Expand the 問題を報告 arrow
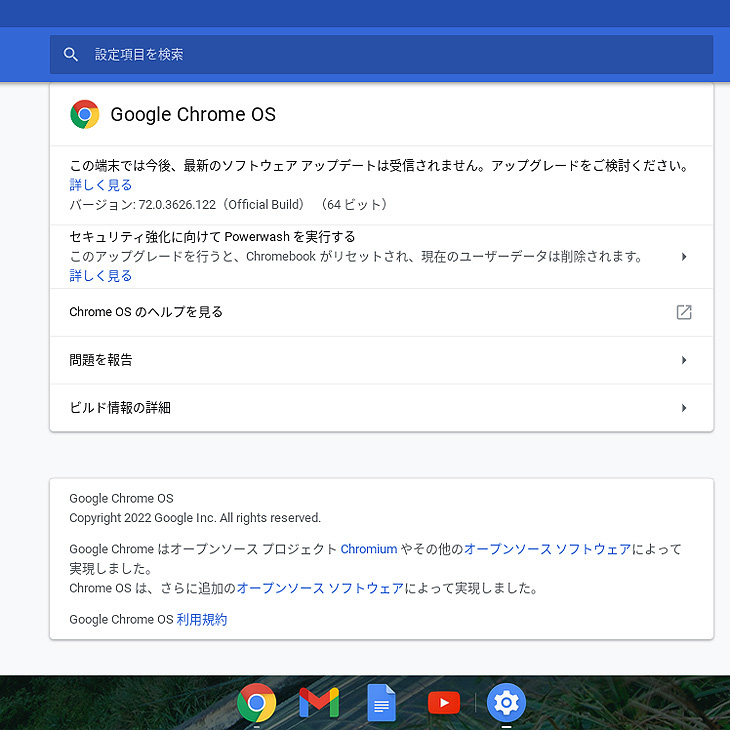The height and width of the screenshot is (730, 730). (x=683, y=360)
